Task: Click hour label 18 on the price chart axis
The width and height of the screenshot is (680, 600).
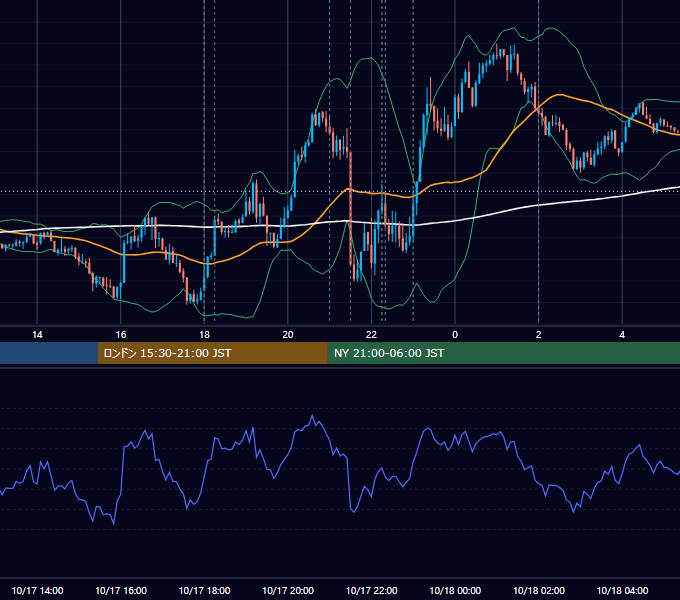Action: coord(204,335)
